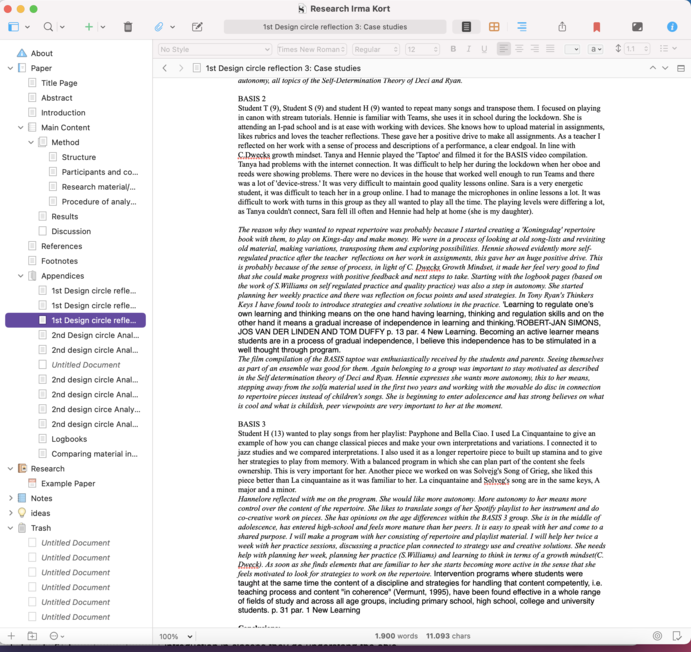Open the Times New Roman font dropdown
The width and height of the screenshot is (691, 652).
pyautogui.click(x=310, y=49)
